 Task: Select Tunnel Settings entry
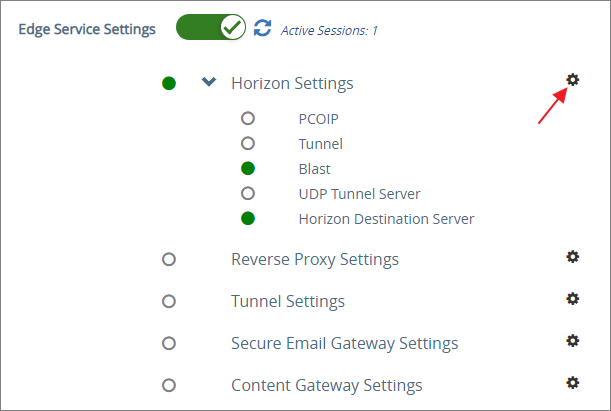(x=288, y=302)
